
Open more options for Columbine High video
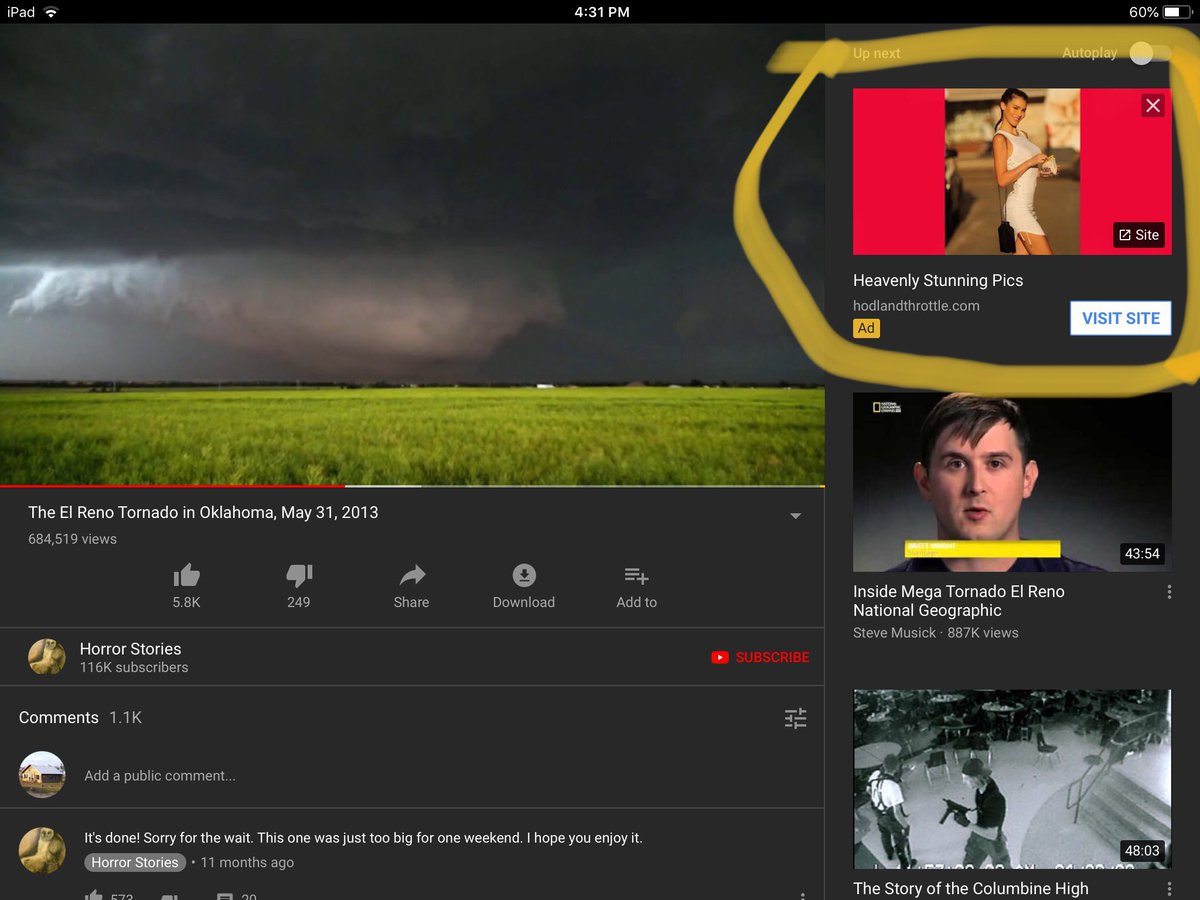[x=1169, y=888]
